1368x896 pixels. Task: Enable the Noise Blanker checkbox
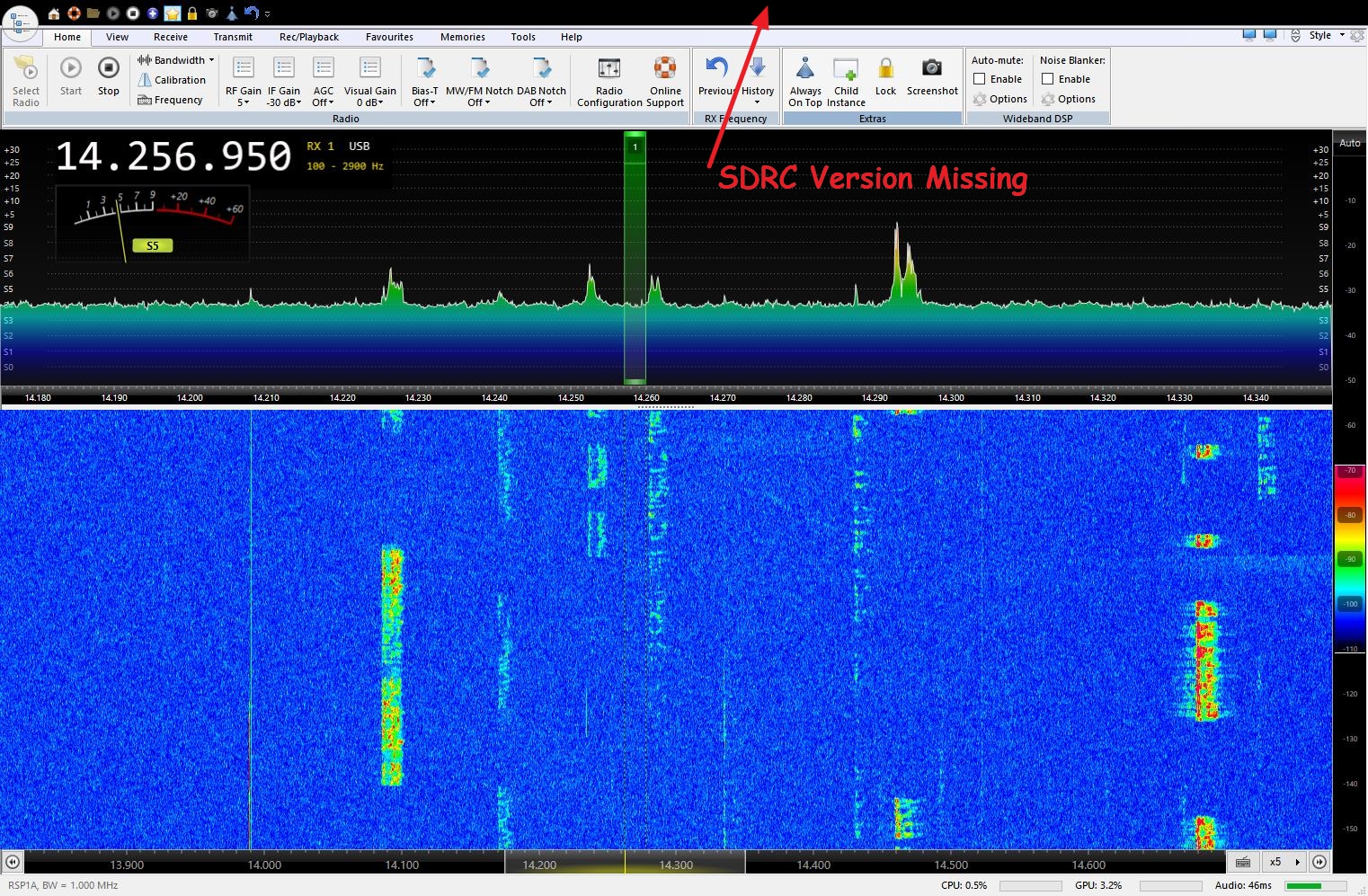(1048, 79)
